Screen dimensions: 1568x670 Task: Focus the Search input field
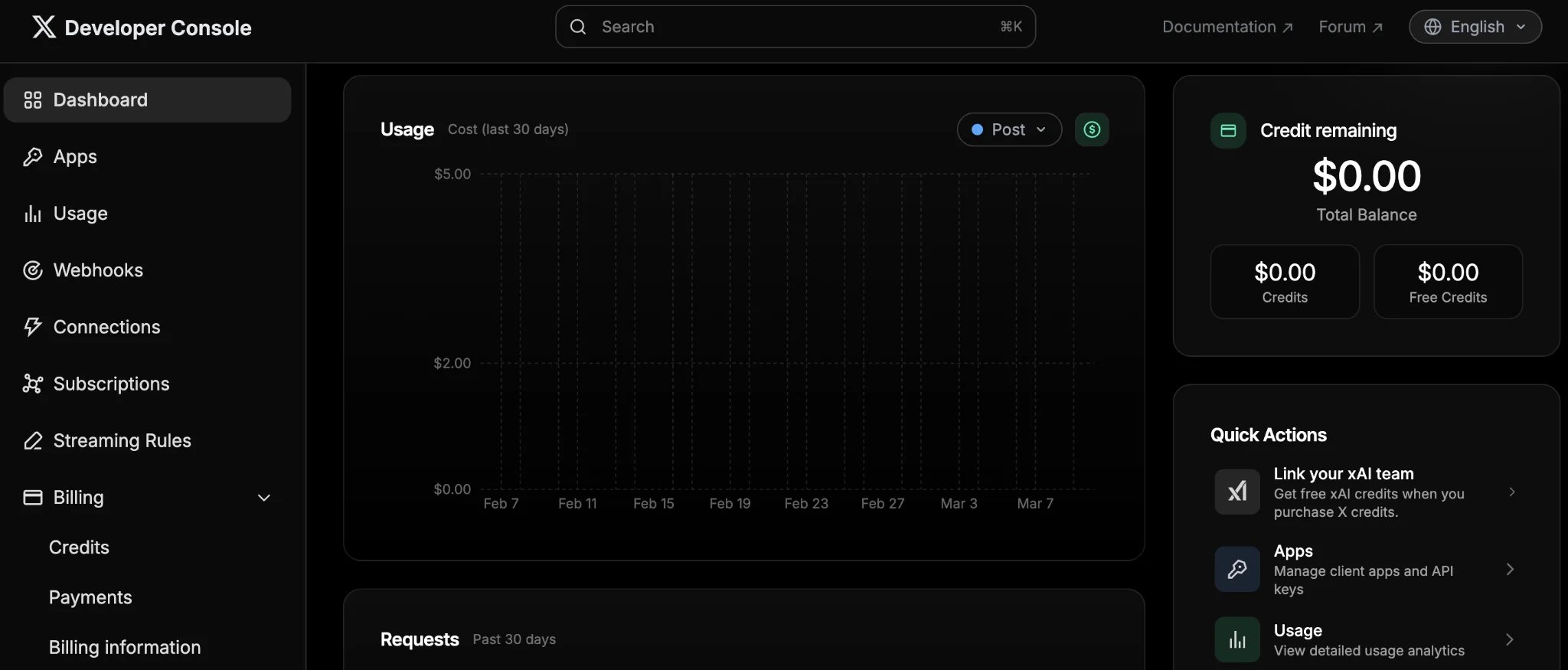(x=795, y=27)
